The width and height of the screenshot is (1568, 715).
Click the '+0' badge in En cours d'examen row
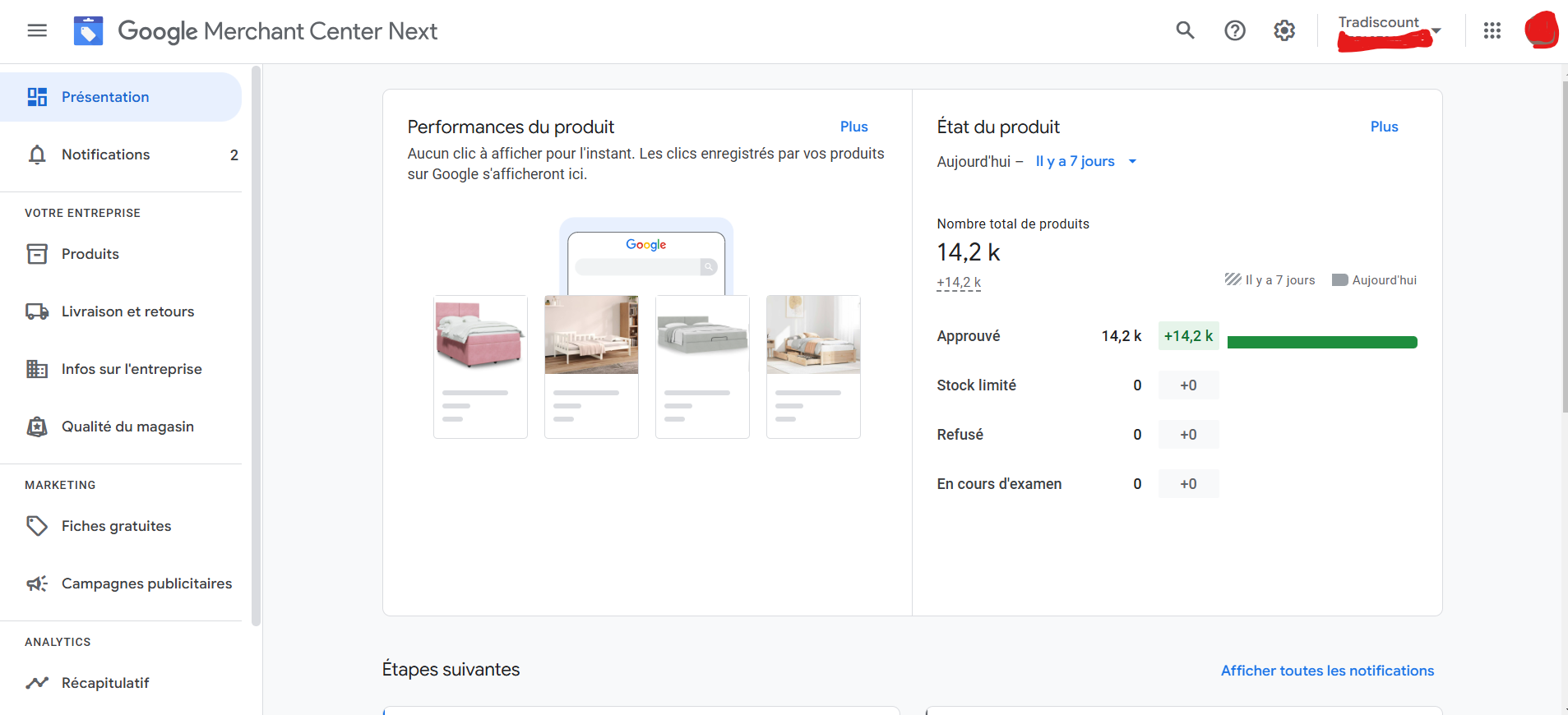click(x=1188, y=484)
